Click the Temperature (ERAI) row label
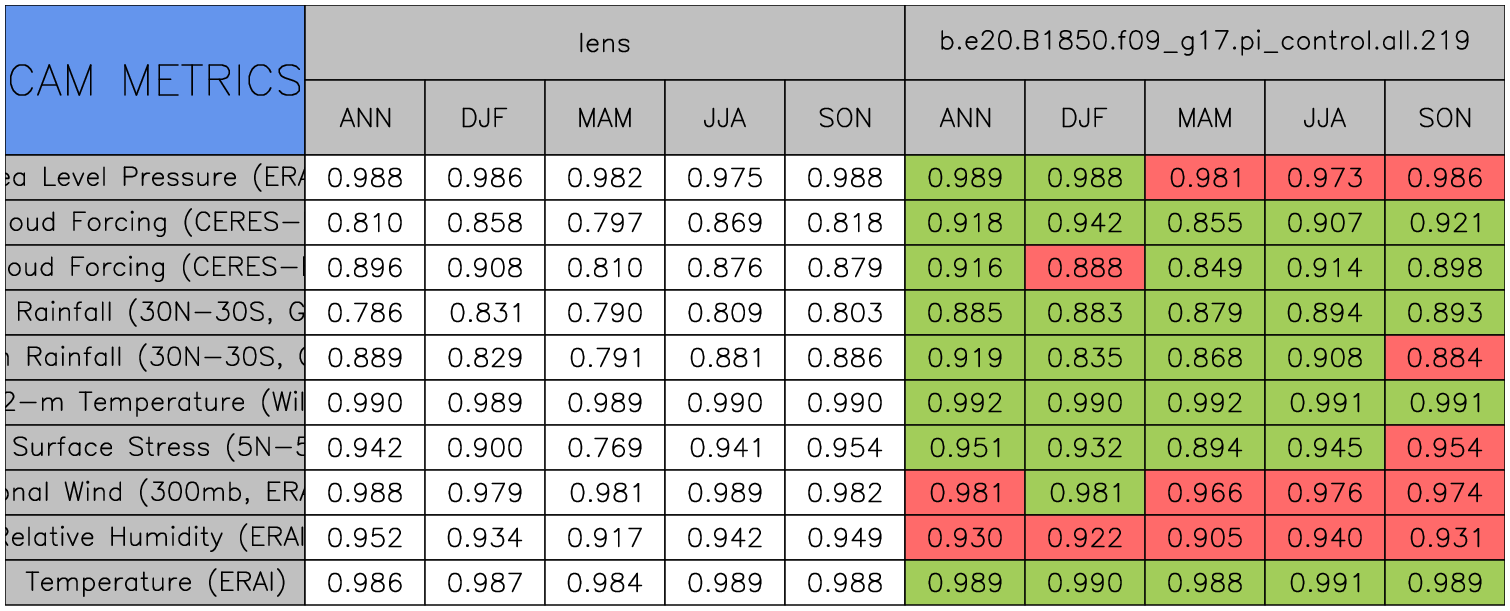 click(x=155, y=583)
